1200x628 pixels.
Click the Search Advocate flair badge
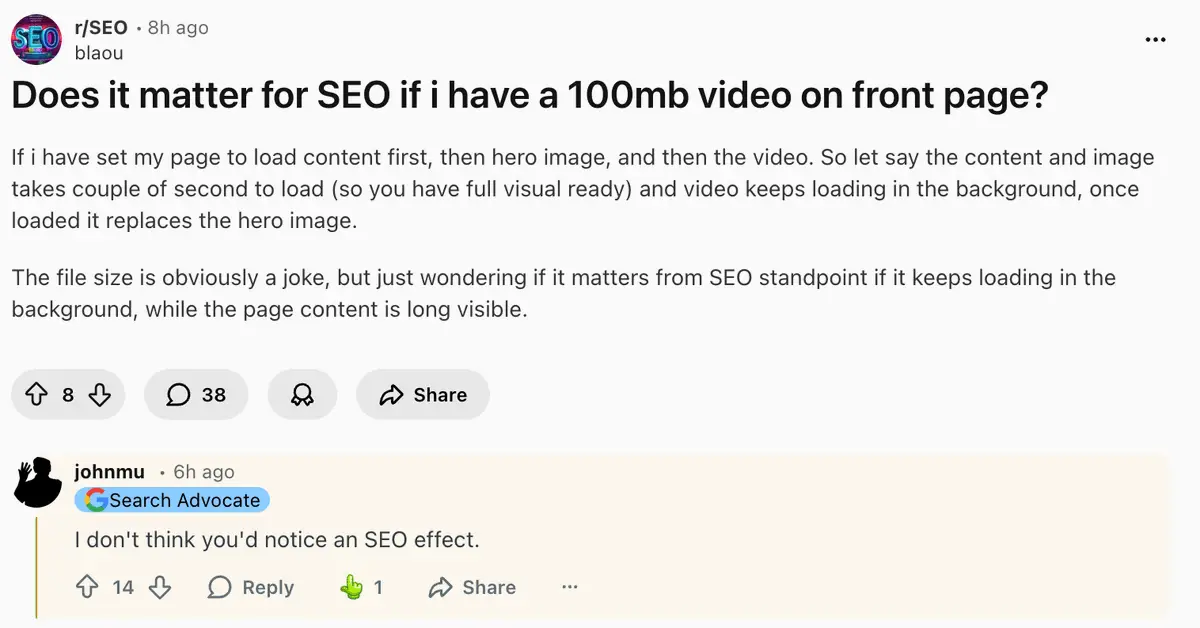(x=173, y=500)
